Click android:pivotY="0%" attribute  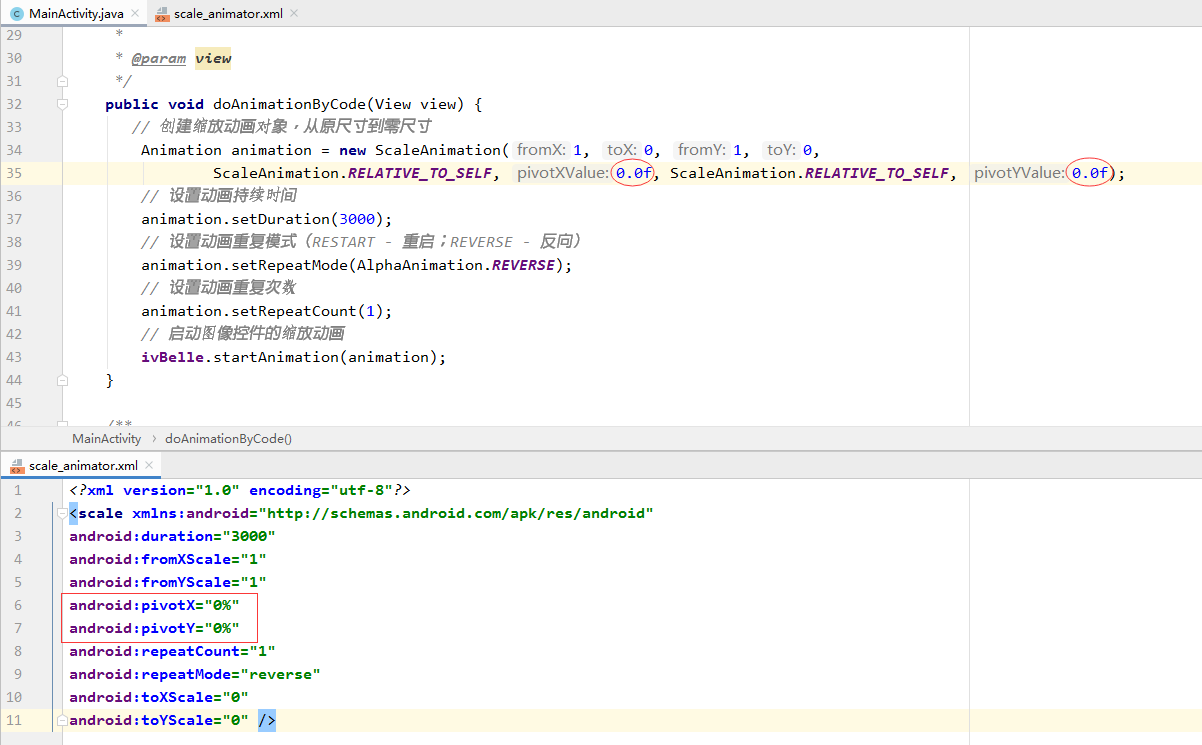pyautogui.click(x=154, y=628)
